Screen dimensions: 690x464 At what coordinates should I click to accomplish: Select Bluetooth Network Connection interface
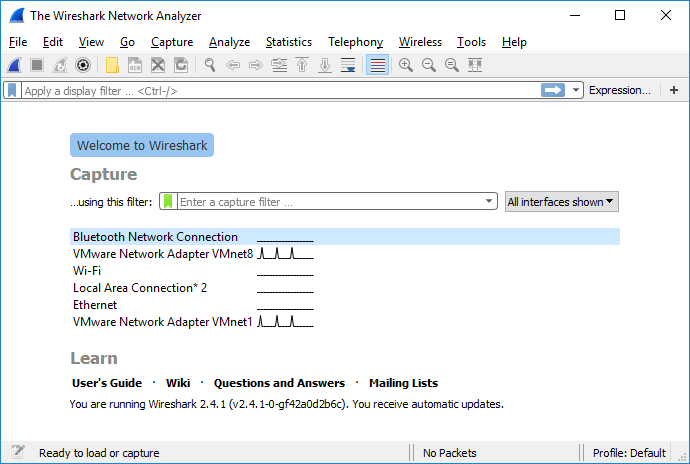coord(345,237)
